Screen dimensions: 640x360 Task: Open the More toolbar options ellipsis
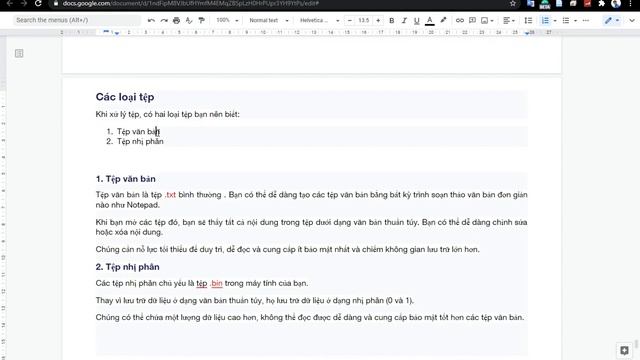pyautogui.click(x=586, y=20)
